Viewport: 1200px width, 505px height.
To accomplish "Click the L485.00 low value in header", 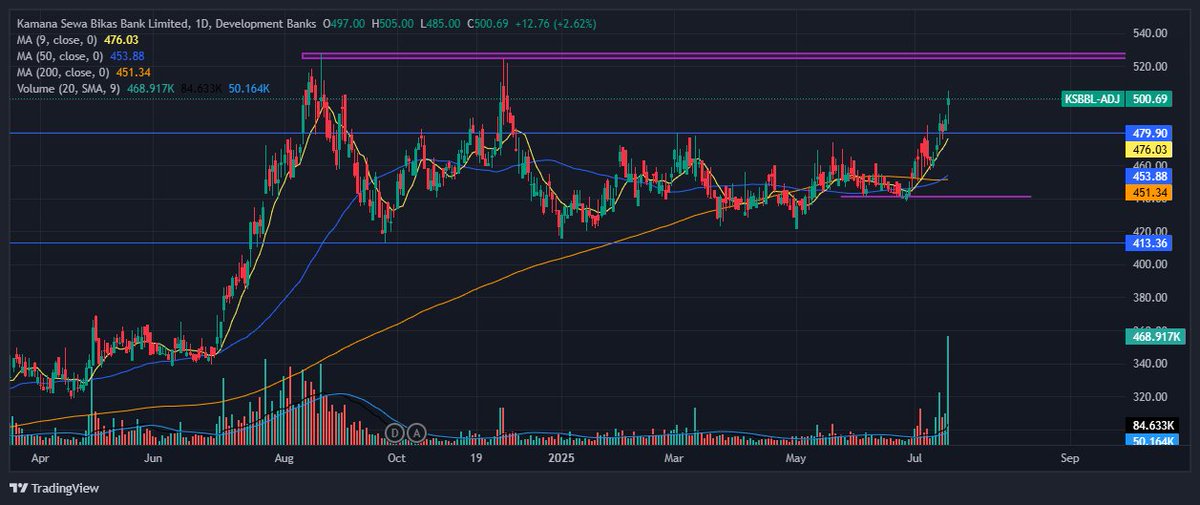I will click(x=438, y=22).
